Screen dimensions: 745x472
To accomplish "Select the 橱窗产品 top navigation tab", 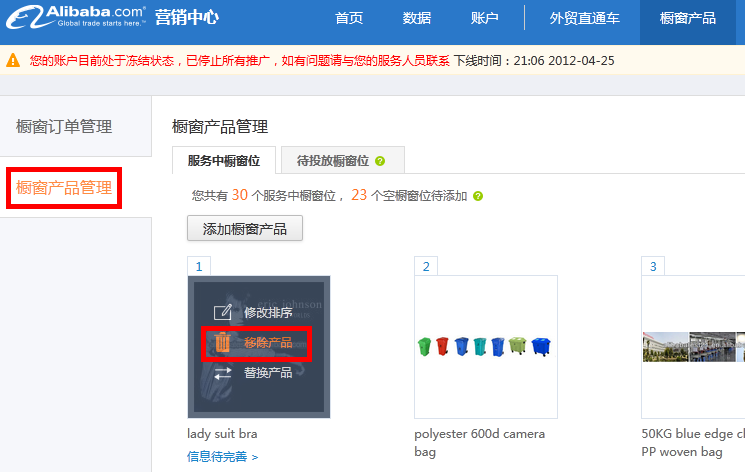I will coord(688,19).
